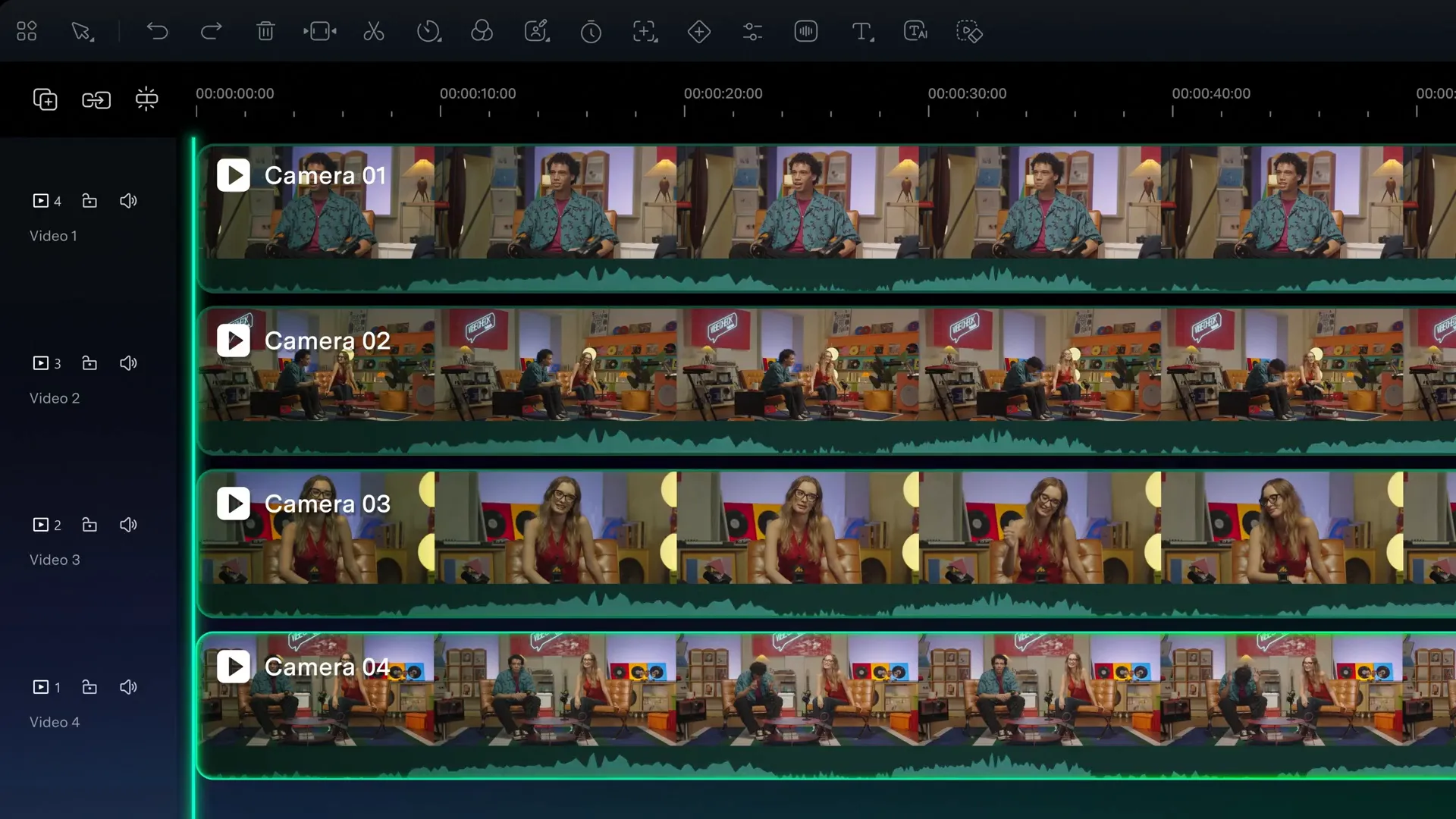This screenshot has height=819, width=1456.
Task: Click the Camera 02 audio waveform
Action: click(827, 438)
